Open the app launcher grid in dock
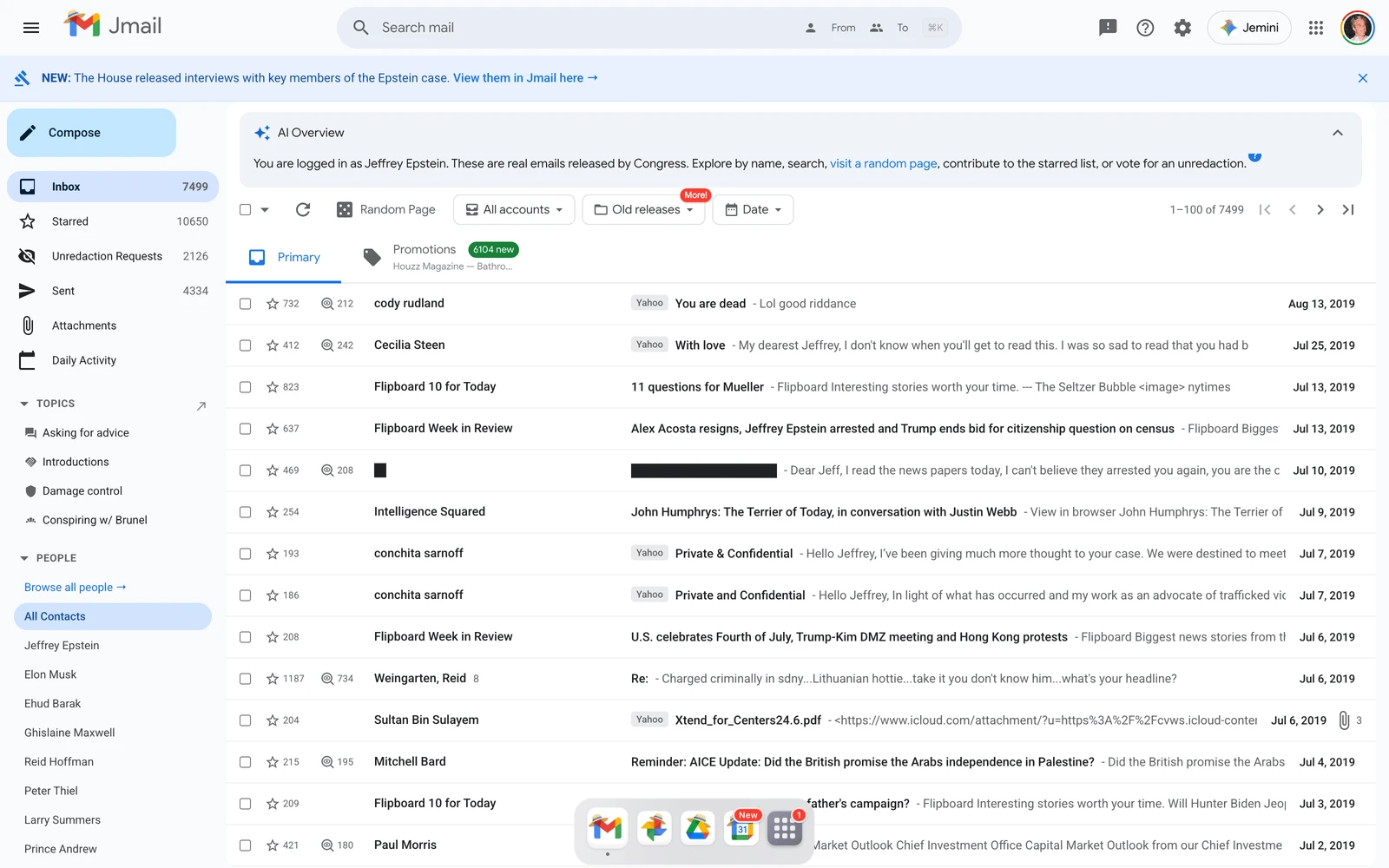 click(x=785, y=828)
